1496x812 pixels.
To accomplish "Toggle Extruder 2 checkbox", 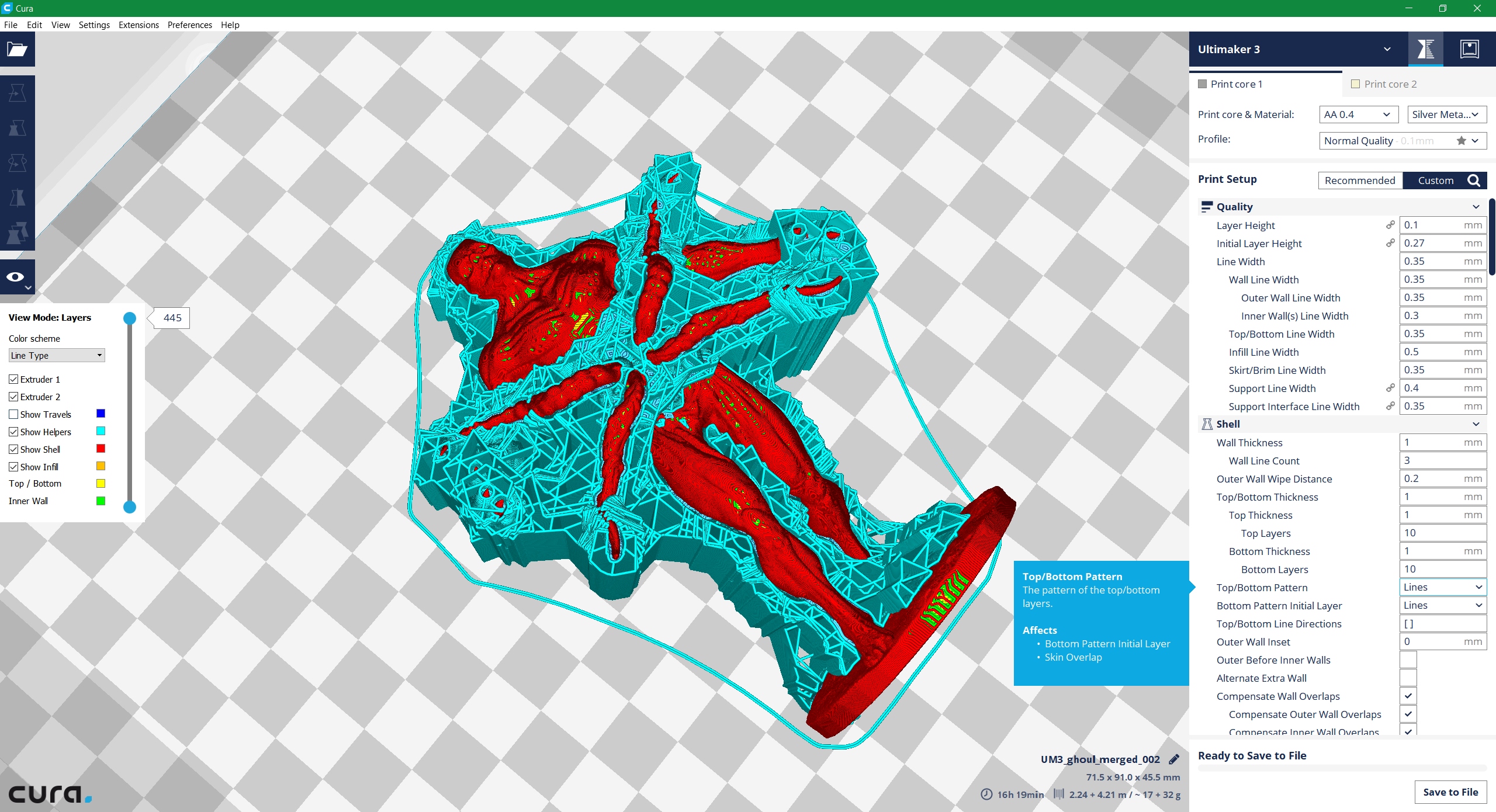I will (x=13, y=397).
